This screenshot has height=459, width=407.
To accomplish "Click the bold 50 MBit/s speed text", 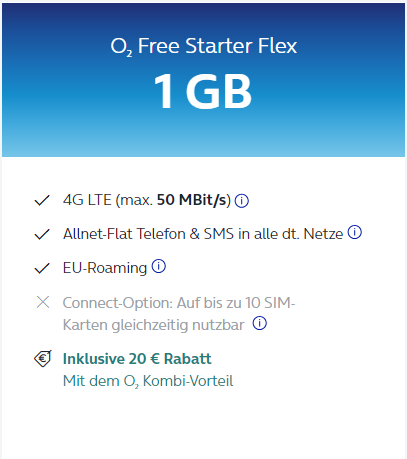I will coord(194,200).
